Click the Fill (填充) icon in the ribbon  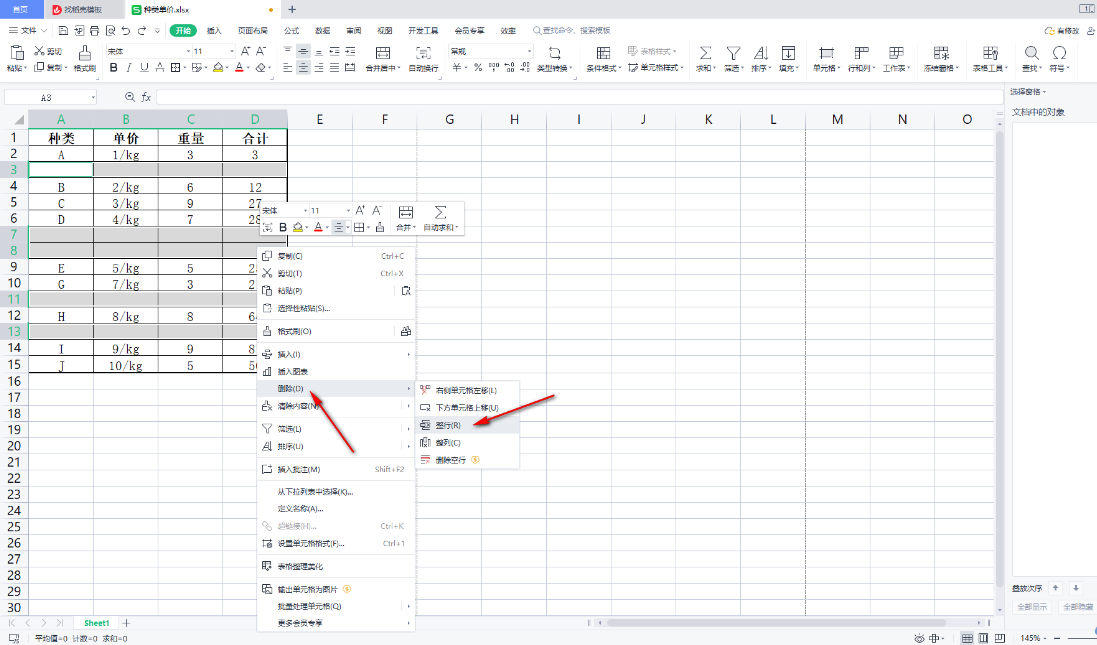pos(788,53)
